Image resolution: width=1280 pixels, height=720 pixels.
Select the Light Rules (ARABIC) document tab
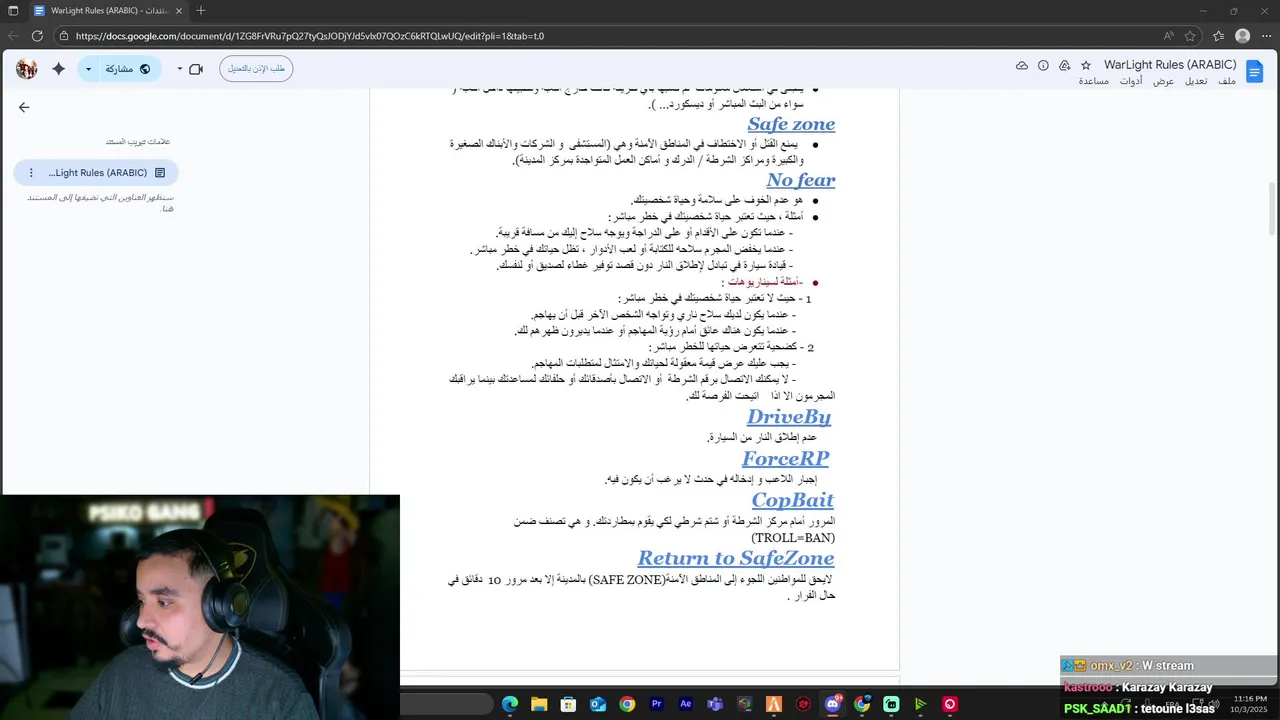96,173
